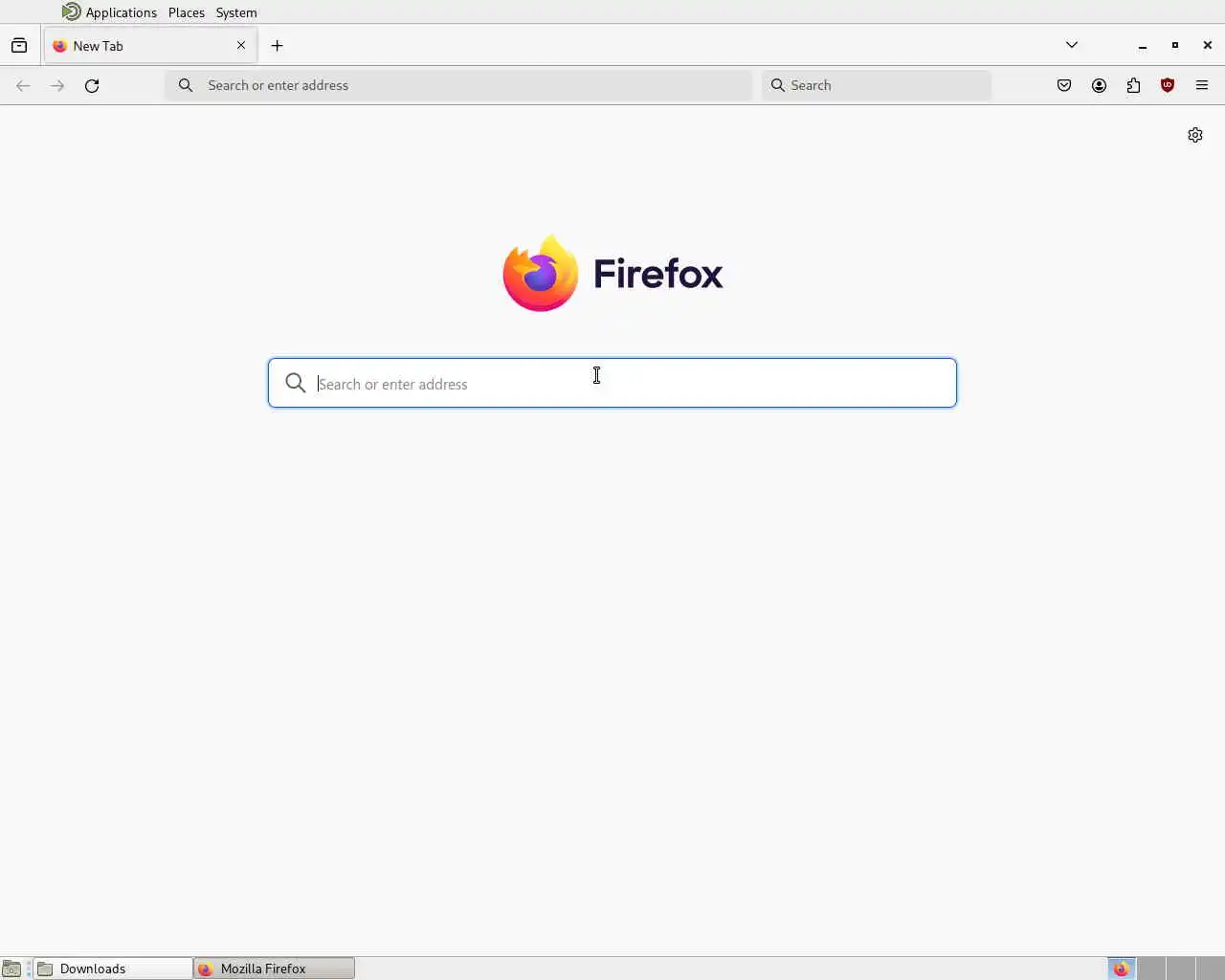The width and height of the screenshot is (1225, 980).
Task: Close the Firefox window
Action: 1208,45
